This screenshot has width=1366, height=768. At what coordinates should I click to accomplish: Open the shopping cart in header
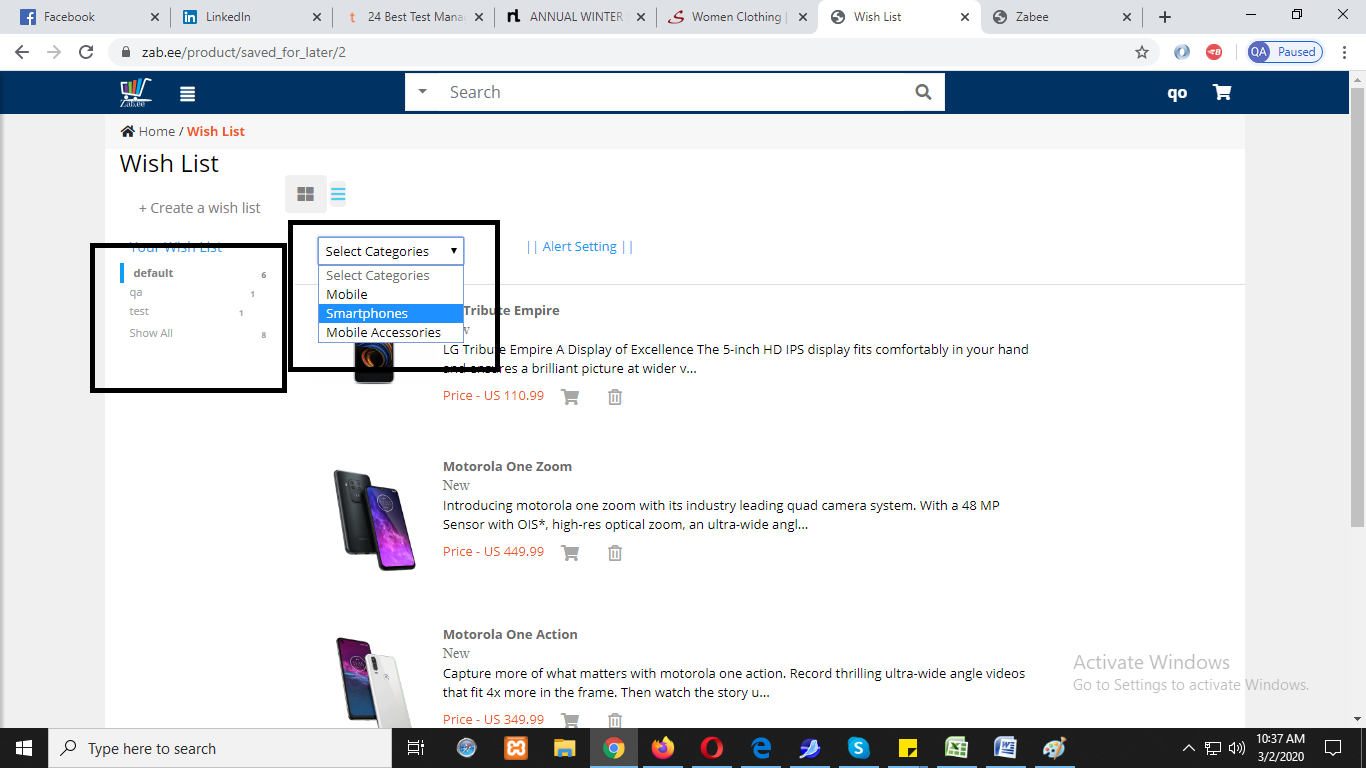coord(1222,92)
